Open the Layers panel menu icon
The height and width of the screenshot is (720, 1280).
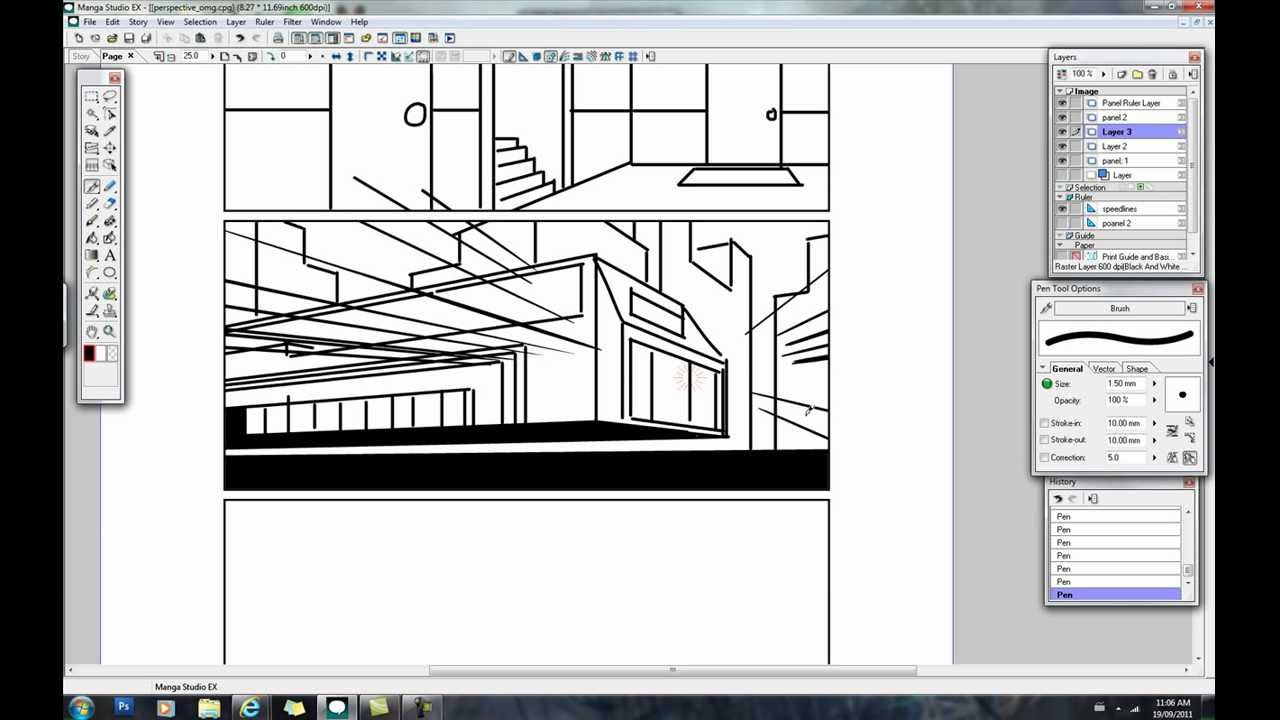coord(1193,74)
